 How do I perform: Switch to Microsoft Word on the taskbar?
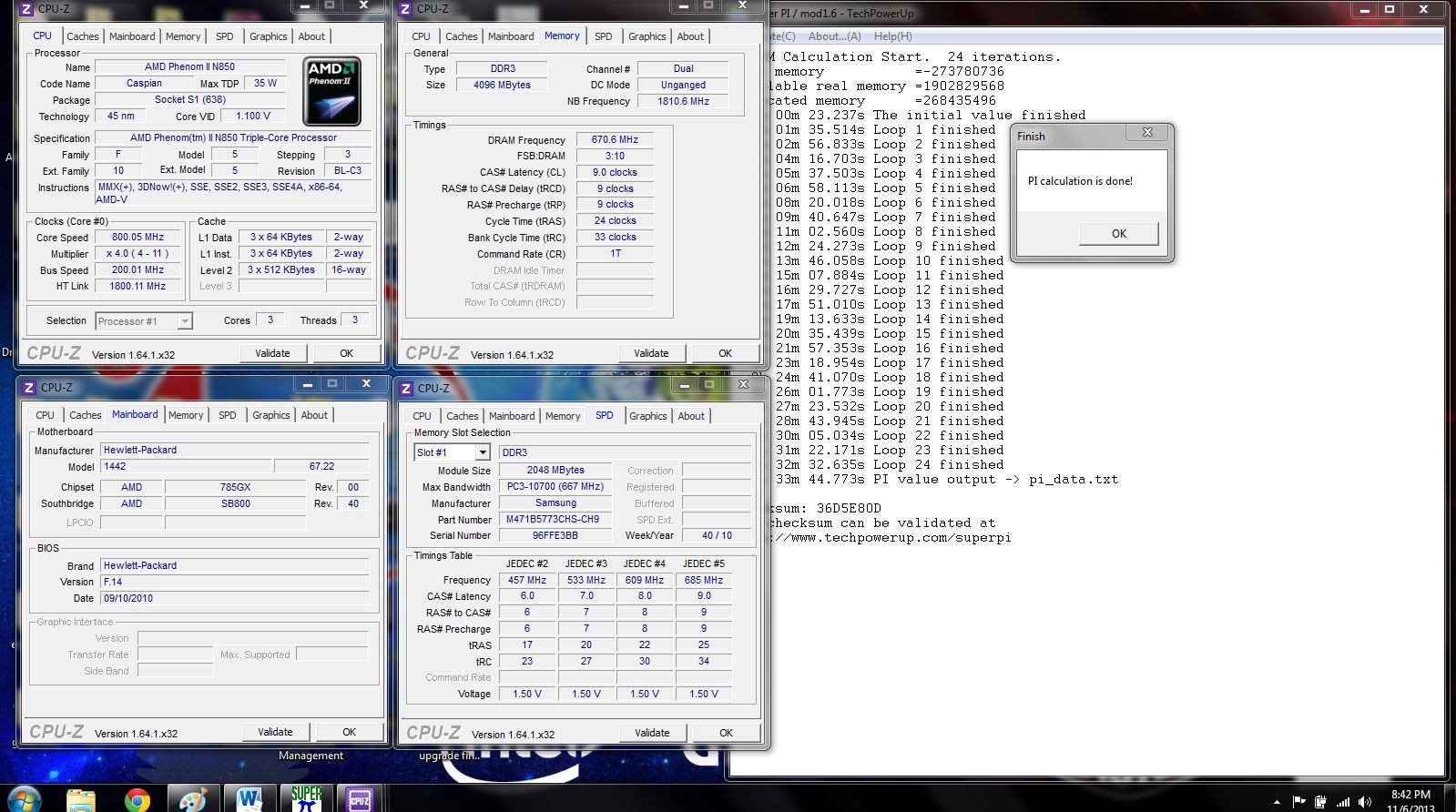tap(249, 799)
